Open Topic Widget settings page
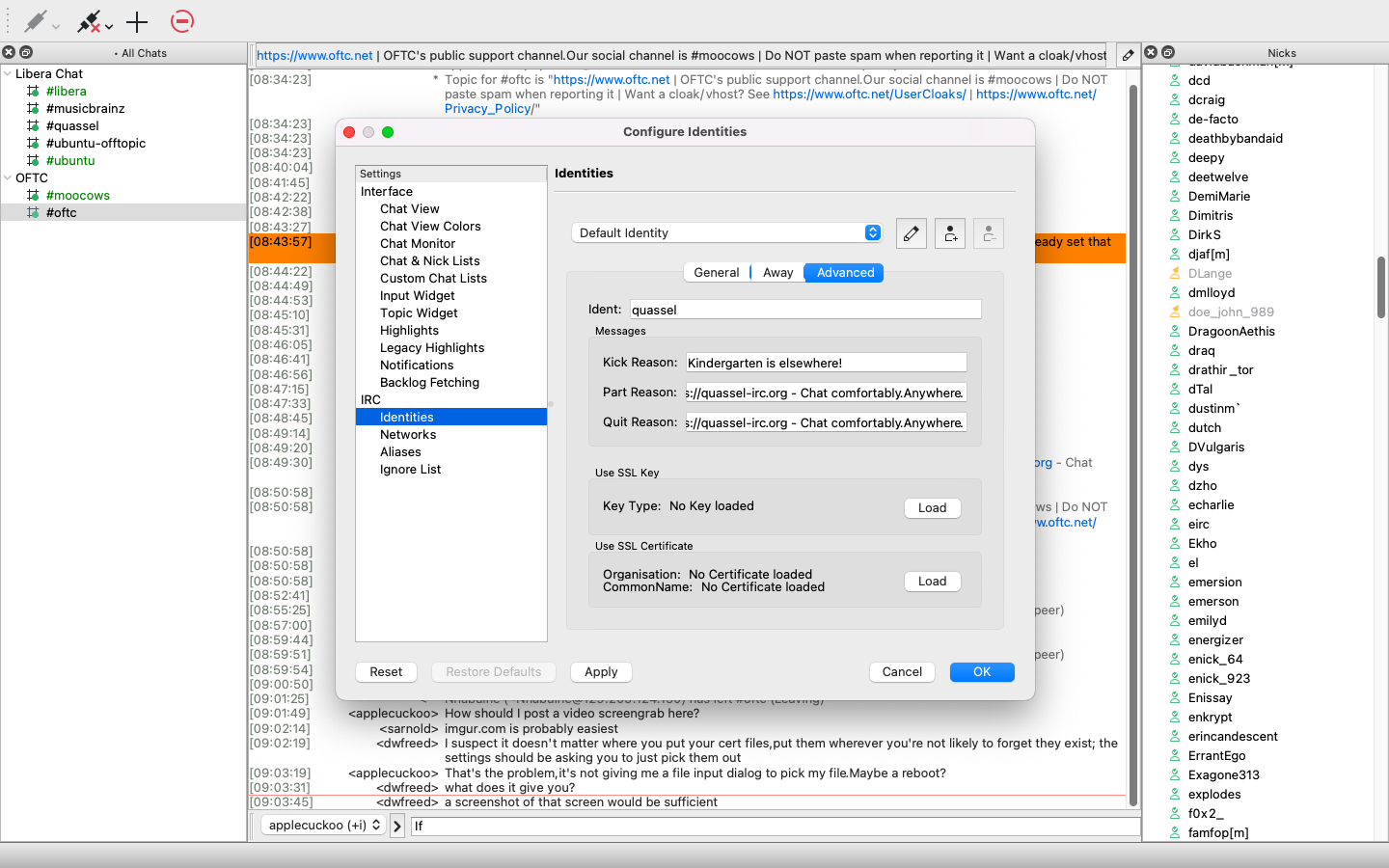 click(x=419, y=312)
